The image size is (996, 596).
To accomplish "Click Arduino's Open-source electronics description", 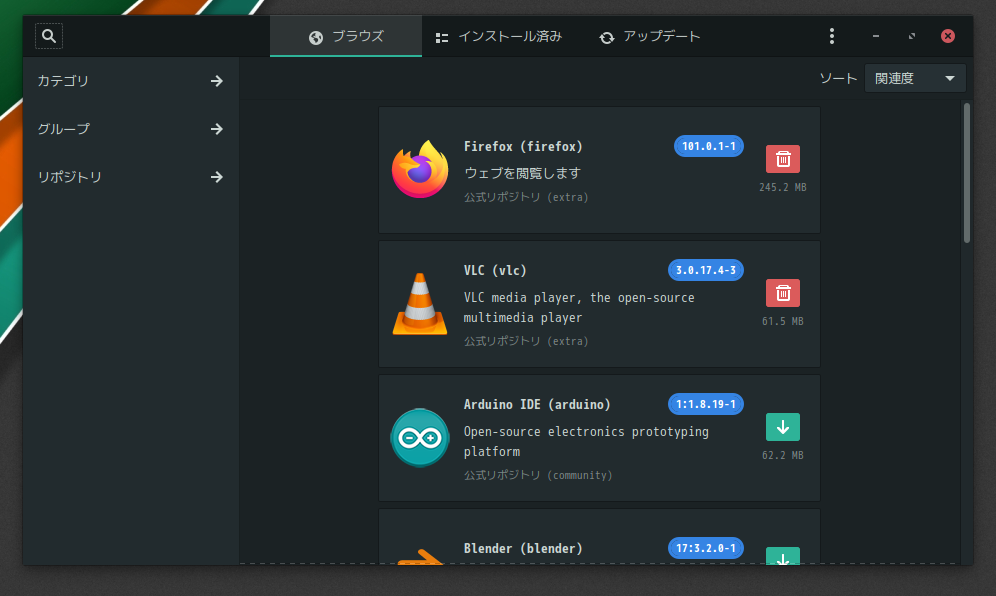I will pos(586,442).
